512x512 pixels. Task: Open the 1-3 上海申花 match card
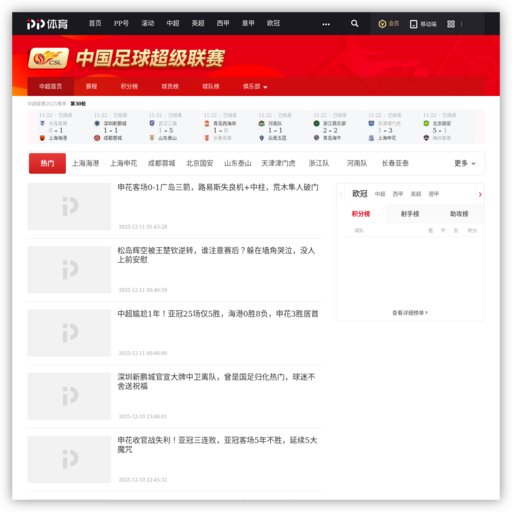[393, 127]
